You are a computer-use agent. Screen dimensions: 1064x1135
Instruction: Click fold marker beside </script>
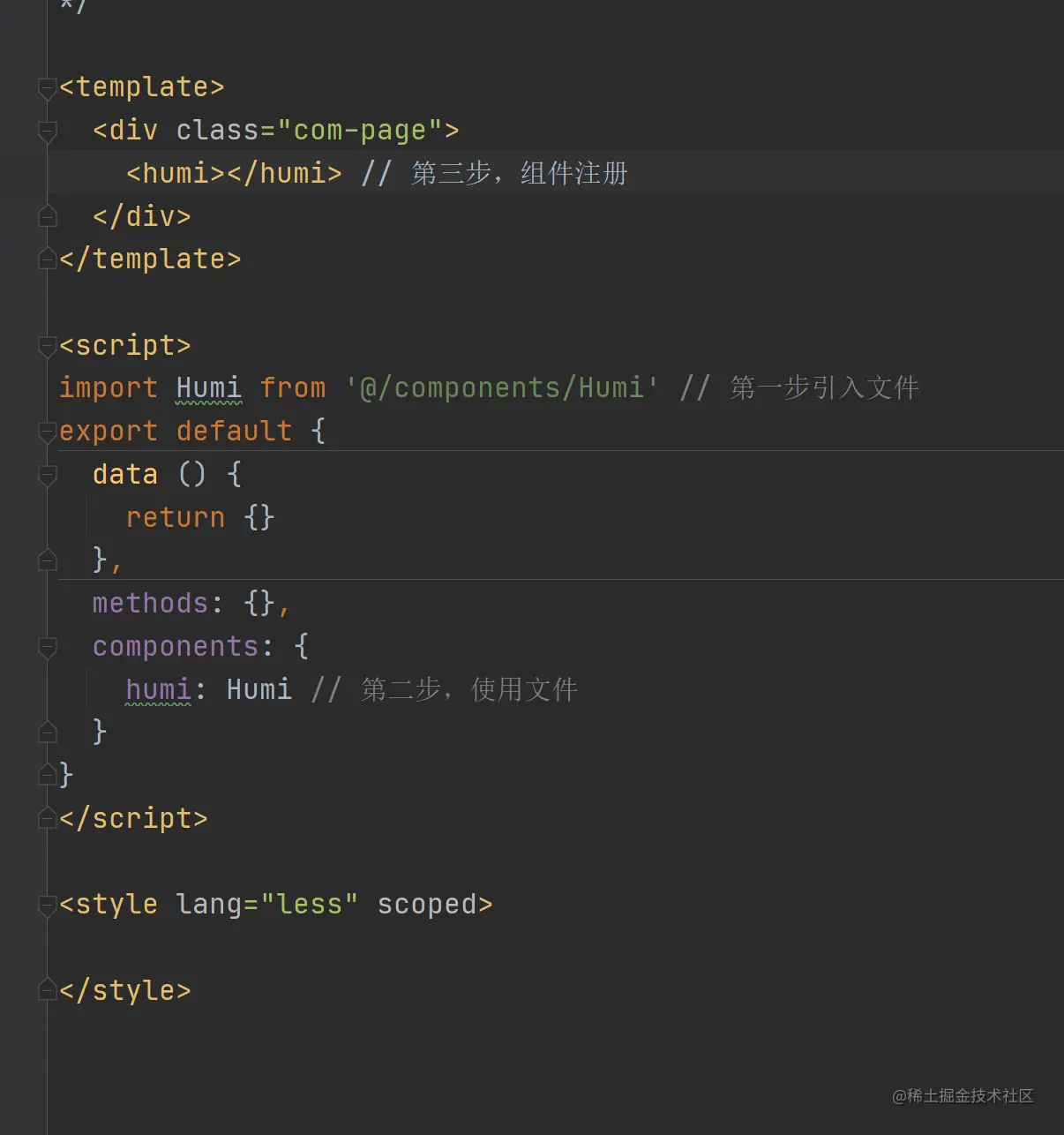[48, 819]
